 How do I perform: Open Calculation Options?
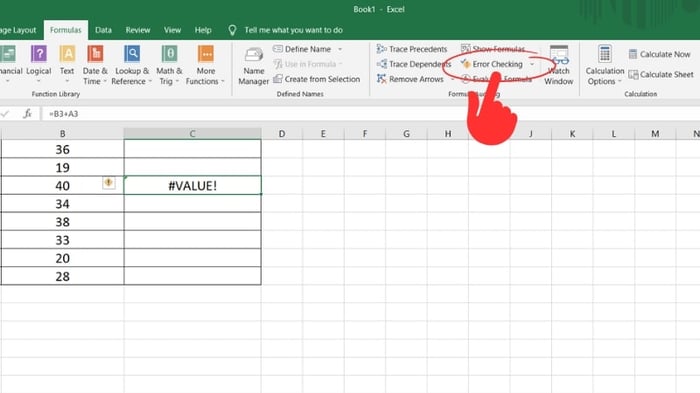pos(604,65)
